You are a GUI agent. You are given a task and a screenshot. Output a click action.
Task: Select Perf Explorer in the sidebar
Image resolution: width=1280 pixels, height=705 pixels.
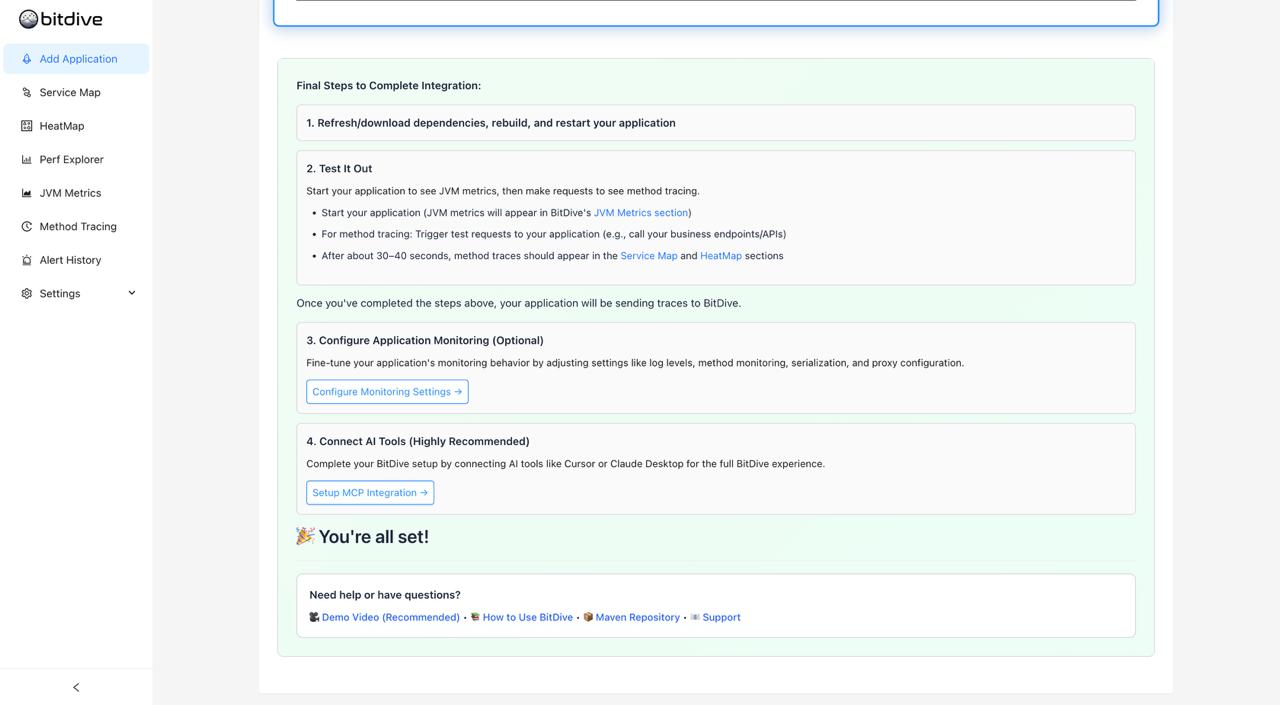(x=76, y=160)
